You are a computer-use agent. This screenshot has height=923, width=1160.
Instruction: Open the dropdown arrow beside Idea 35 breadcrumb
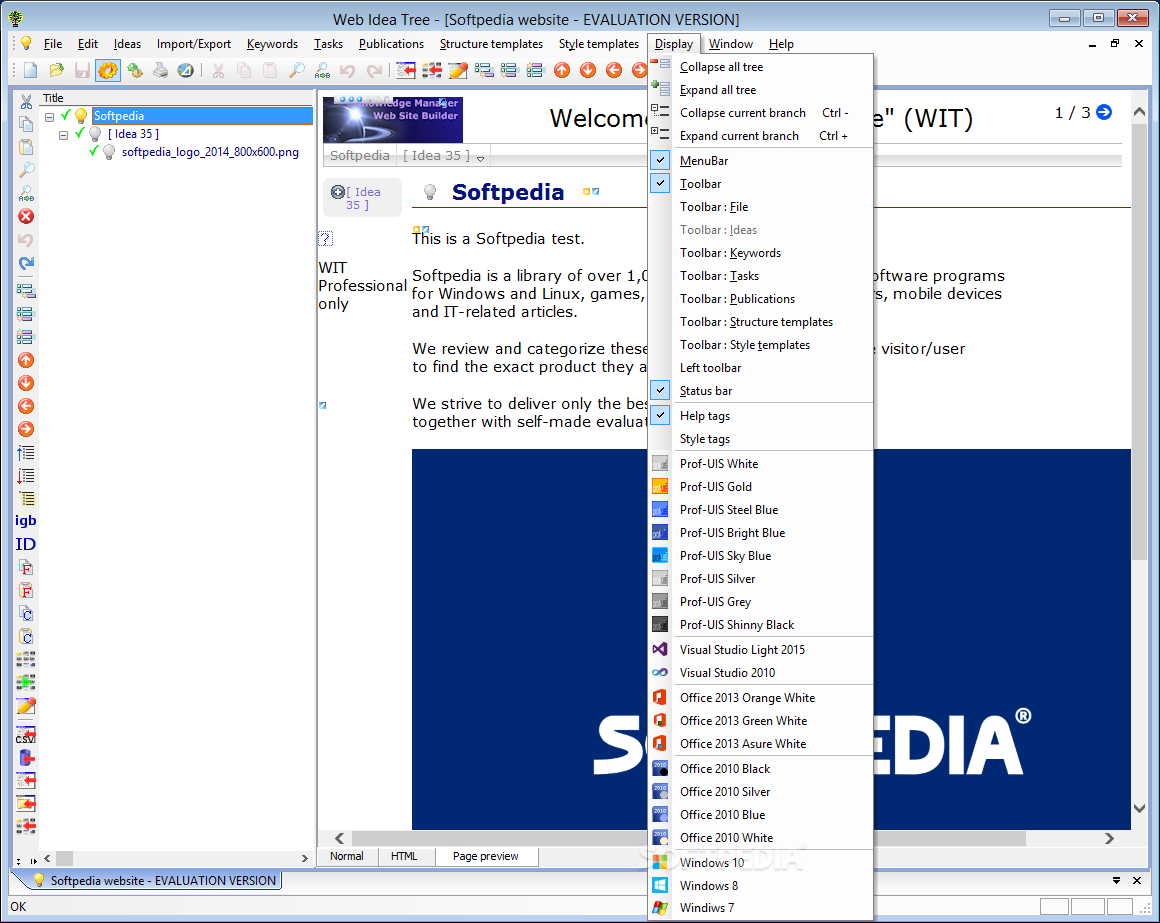click(x=480, y=158)
